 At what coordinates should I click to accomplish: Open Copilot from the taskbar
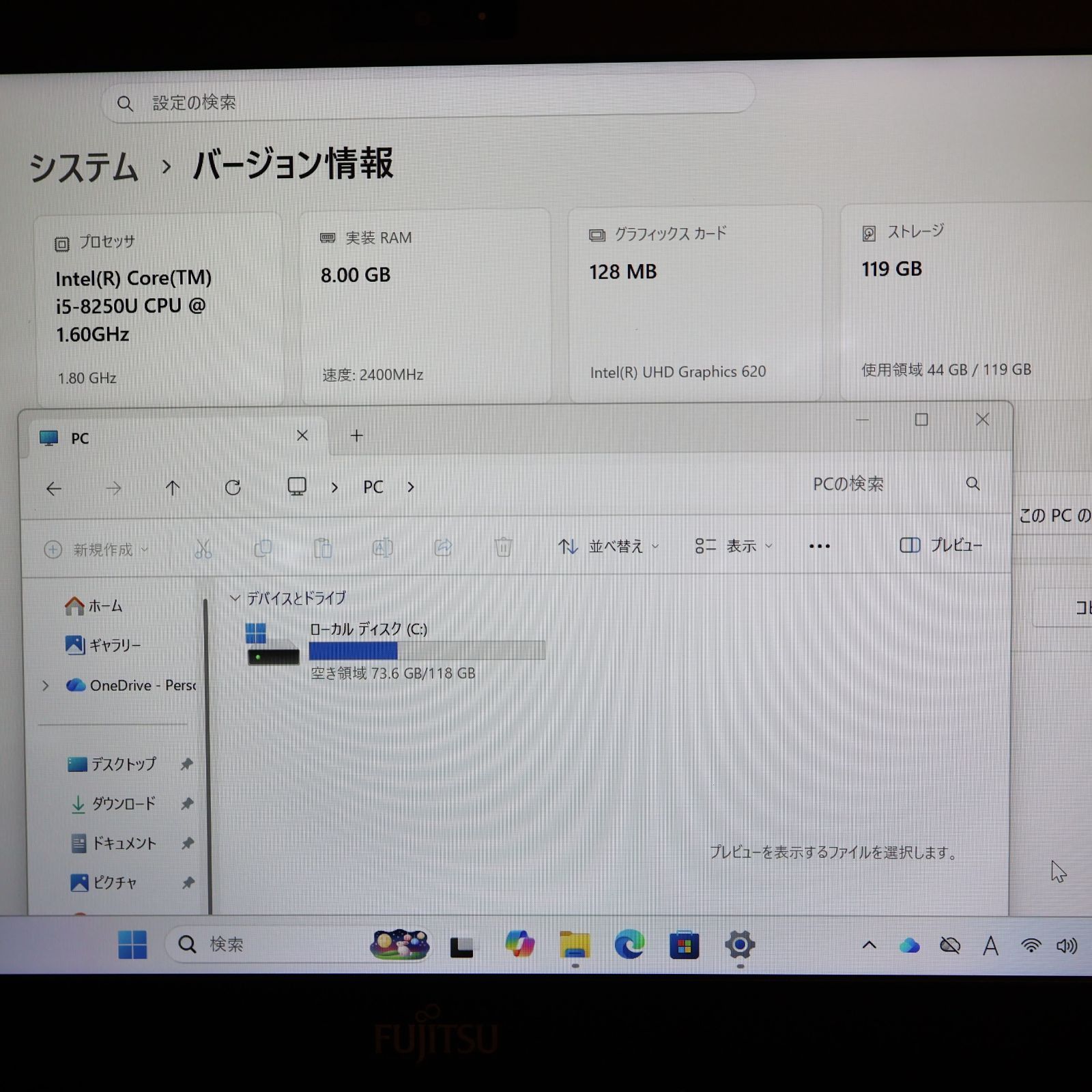520,945
